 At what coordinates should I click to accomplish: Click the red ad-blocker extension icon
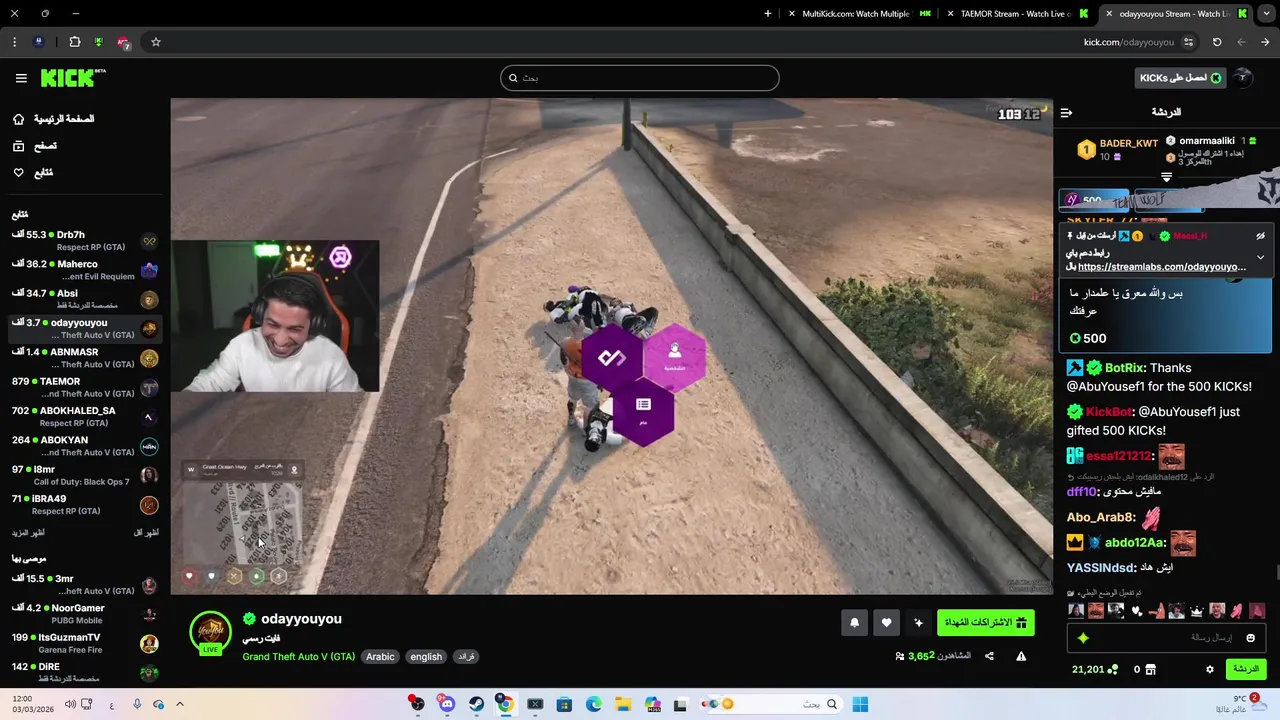click(122, 42)
